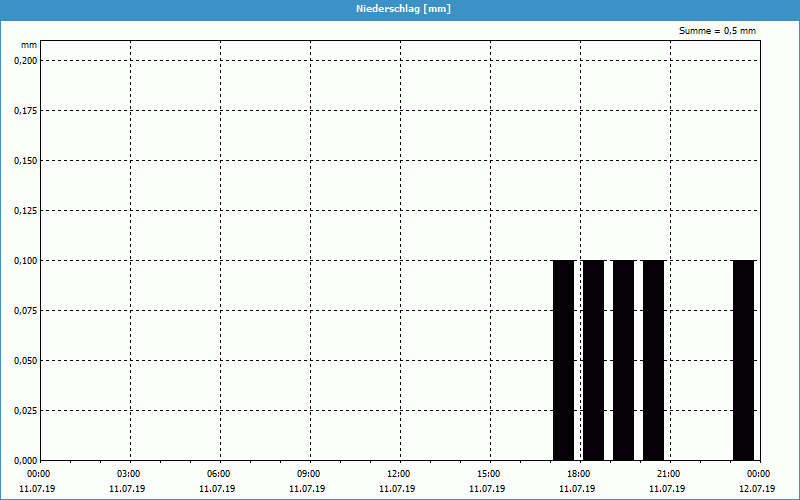
Task: Click the 12.07.19 date label
Action: point(757,489)
